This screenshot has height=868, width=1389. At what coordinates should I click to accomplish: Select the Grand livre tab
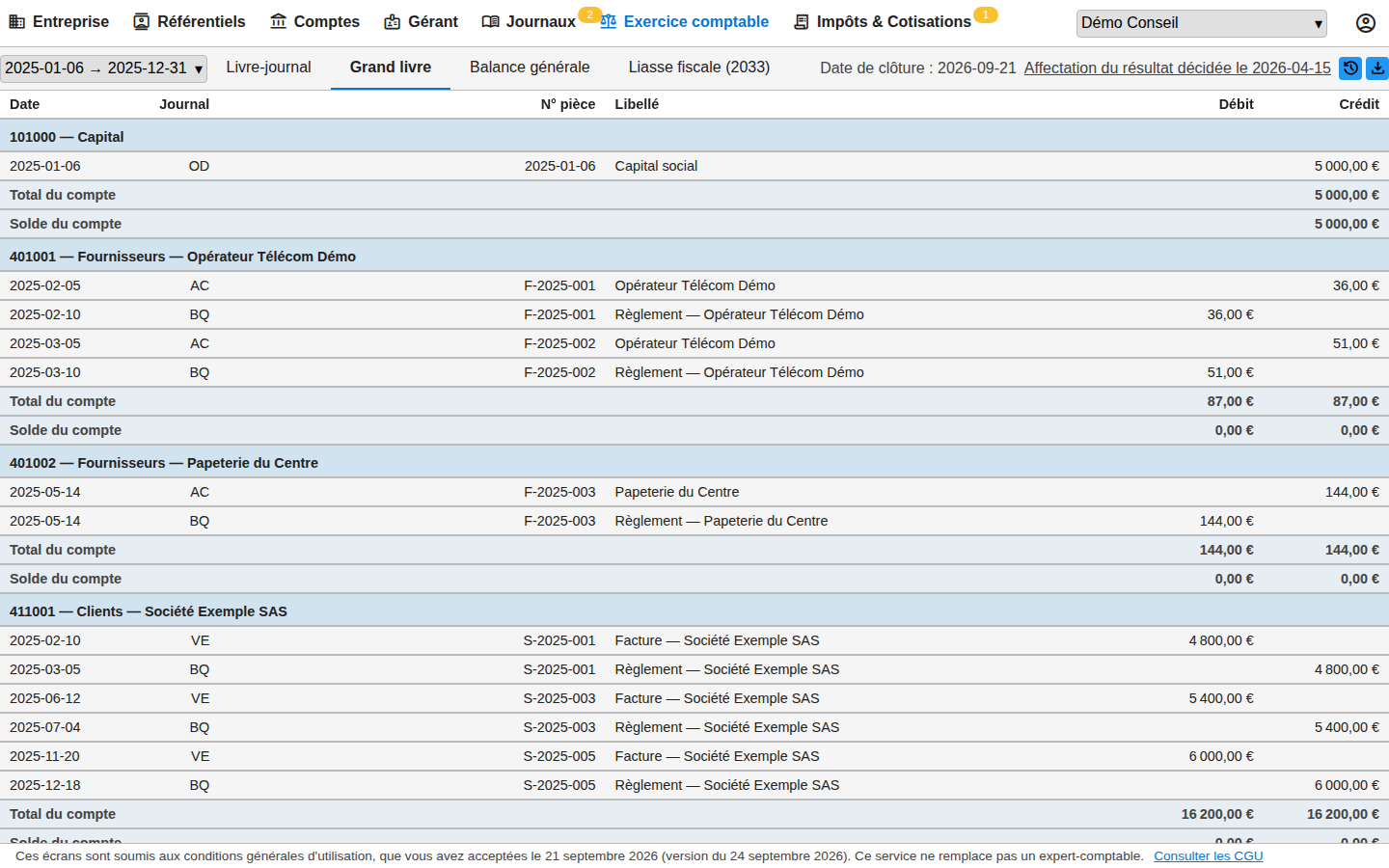coord(391,68)
